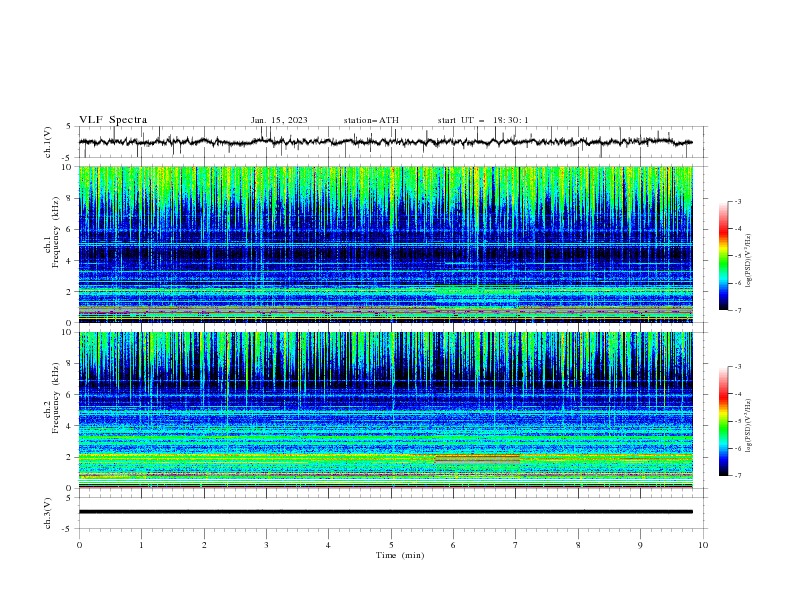Screen dimensions: 792x612
Task: Click the "Time (min)" axis label
Action: tap(400, 555)
